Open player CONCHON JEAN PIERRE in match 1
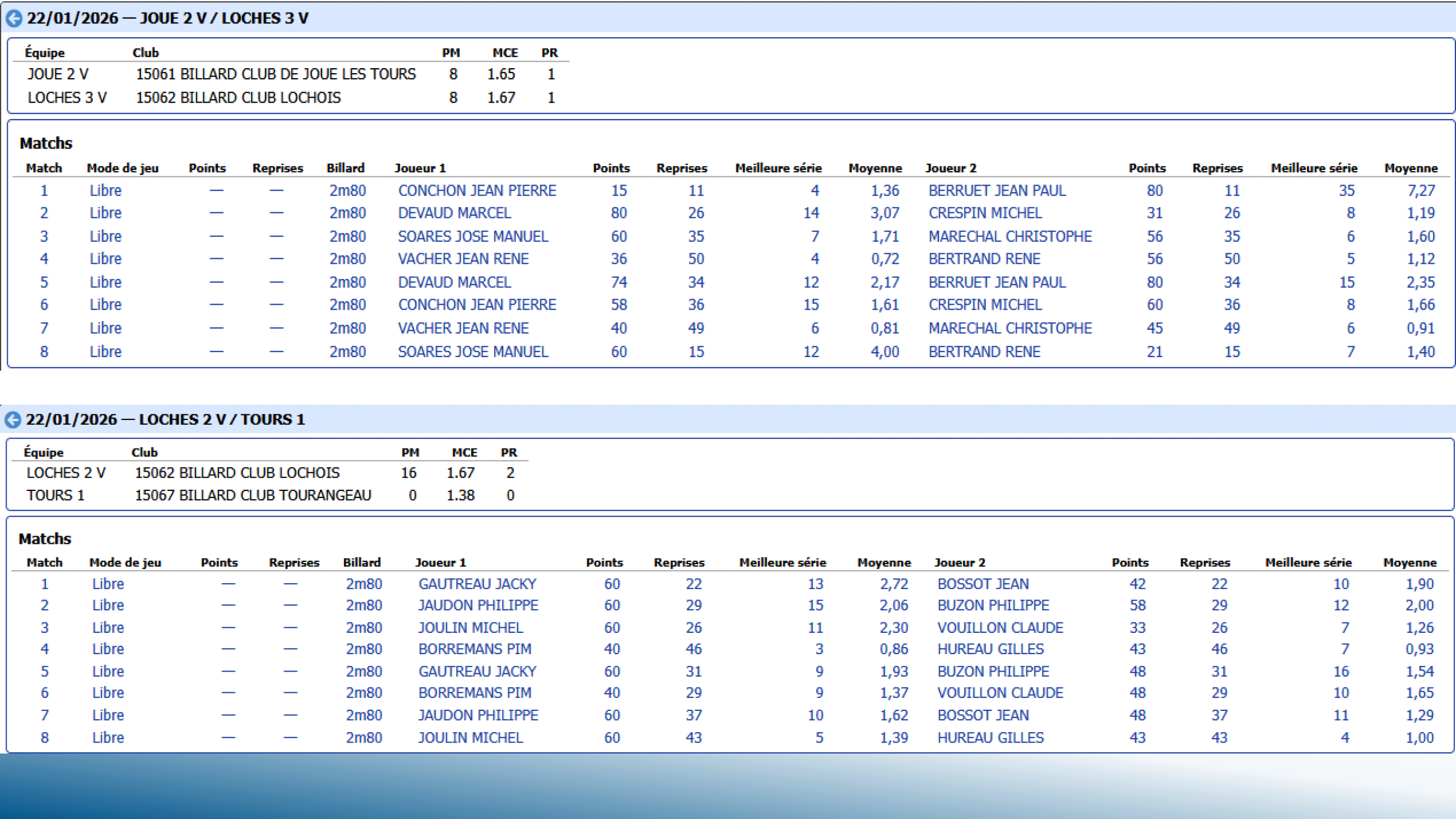This screenshot has height=819, width=1456. (x=477, y=191)
